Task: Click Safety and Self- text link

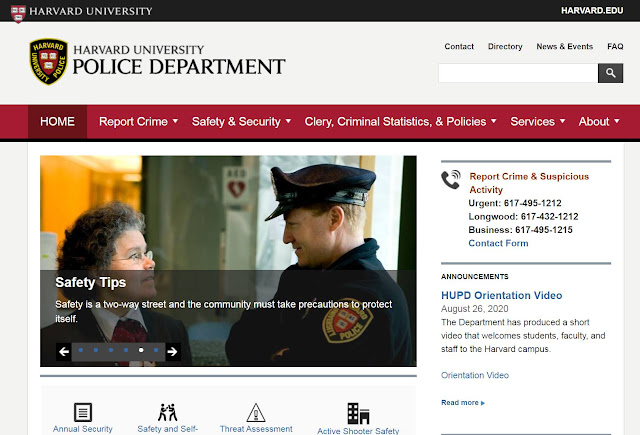Action: [x=167, y=429]
